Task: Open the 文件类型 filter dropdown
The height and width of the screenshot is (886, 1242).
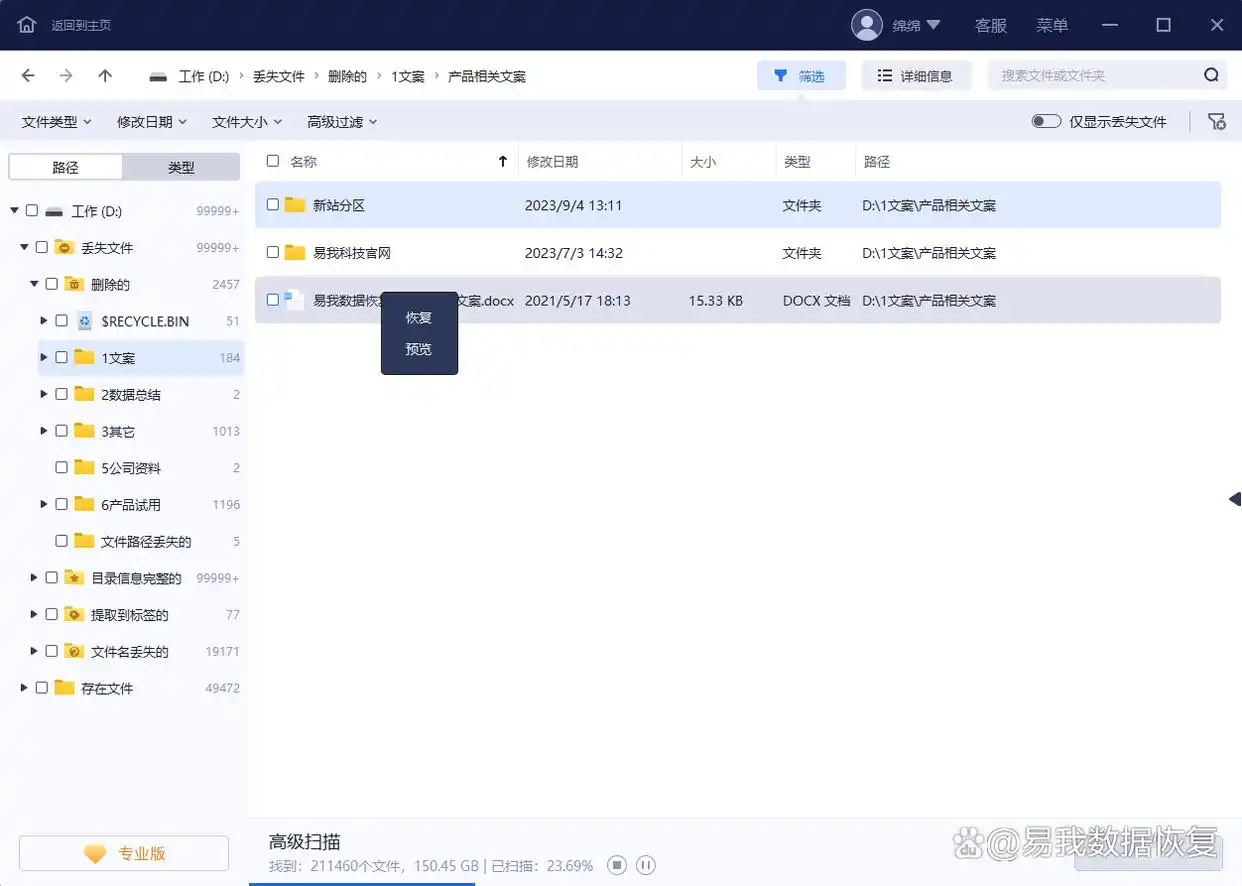Action: coord(55,121)
